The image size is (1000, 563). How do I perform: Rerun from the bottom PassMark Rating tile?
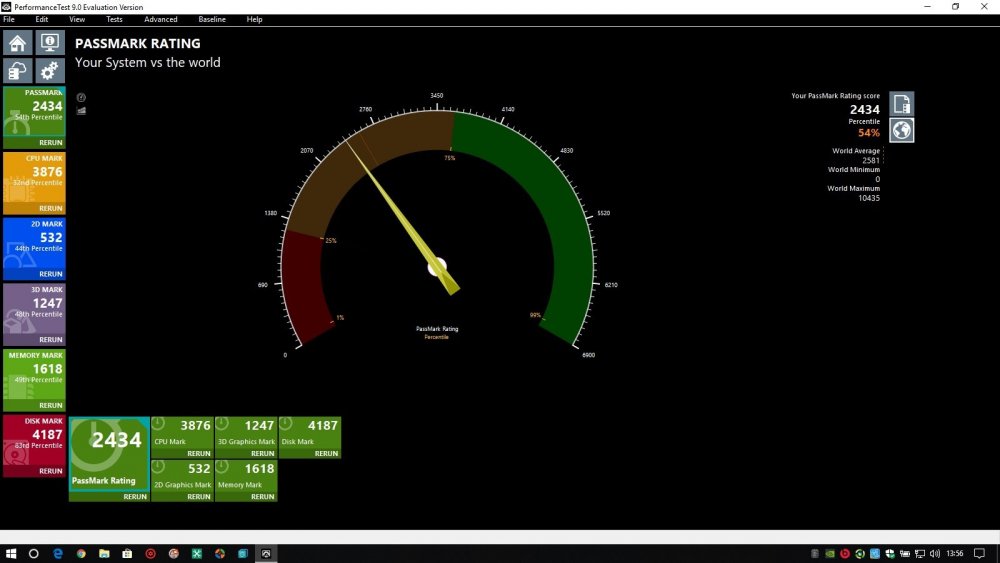135,497
